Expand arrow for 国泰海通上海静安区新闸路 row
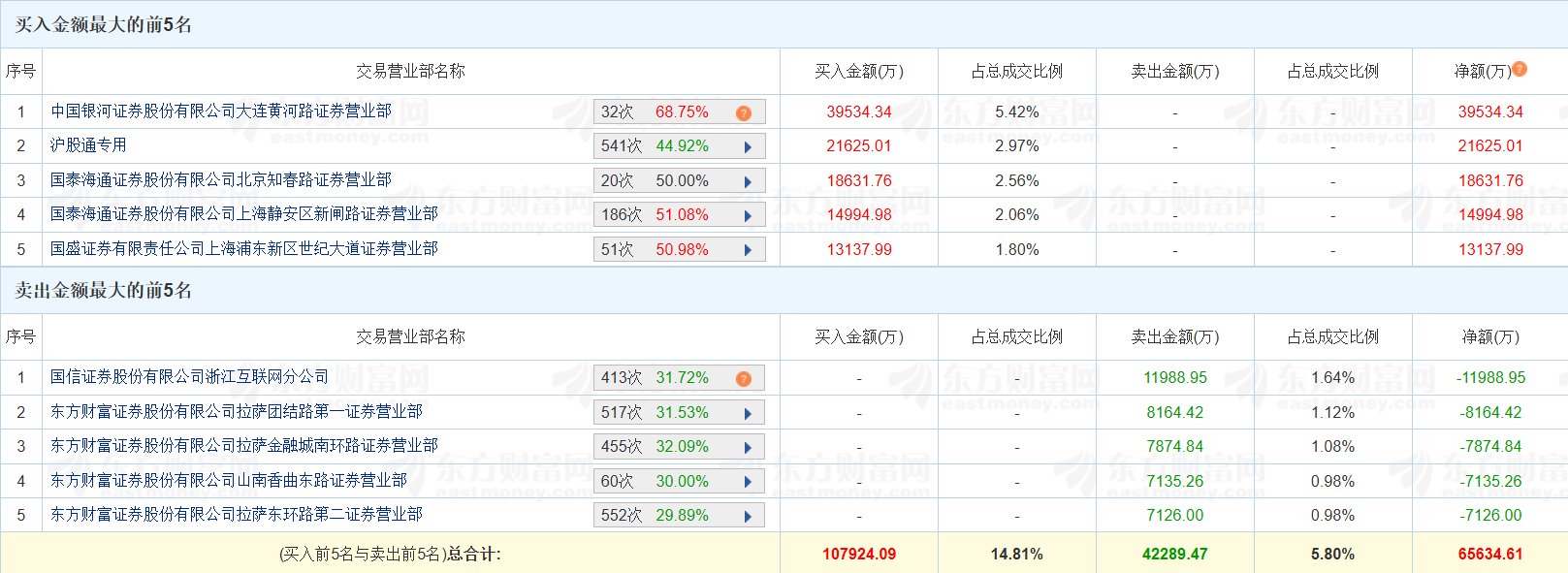The image size is (1568, 573). coord(748,215)
